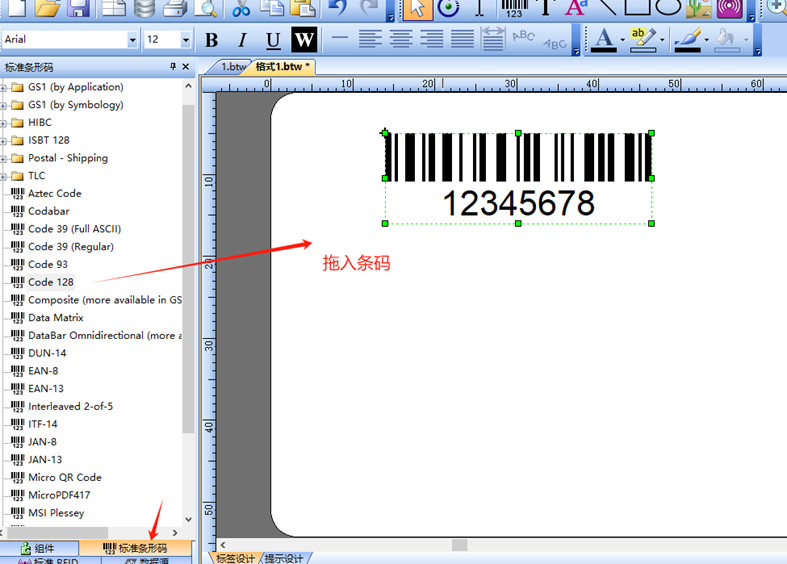The height and width of the screenshot is (564, 787).
Task: Print the label with the printer icon
Action: coord(175,8)
